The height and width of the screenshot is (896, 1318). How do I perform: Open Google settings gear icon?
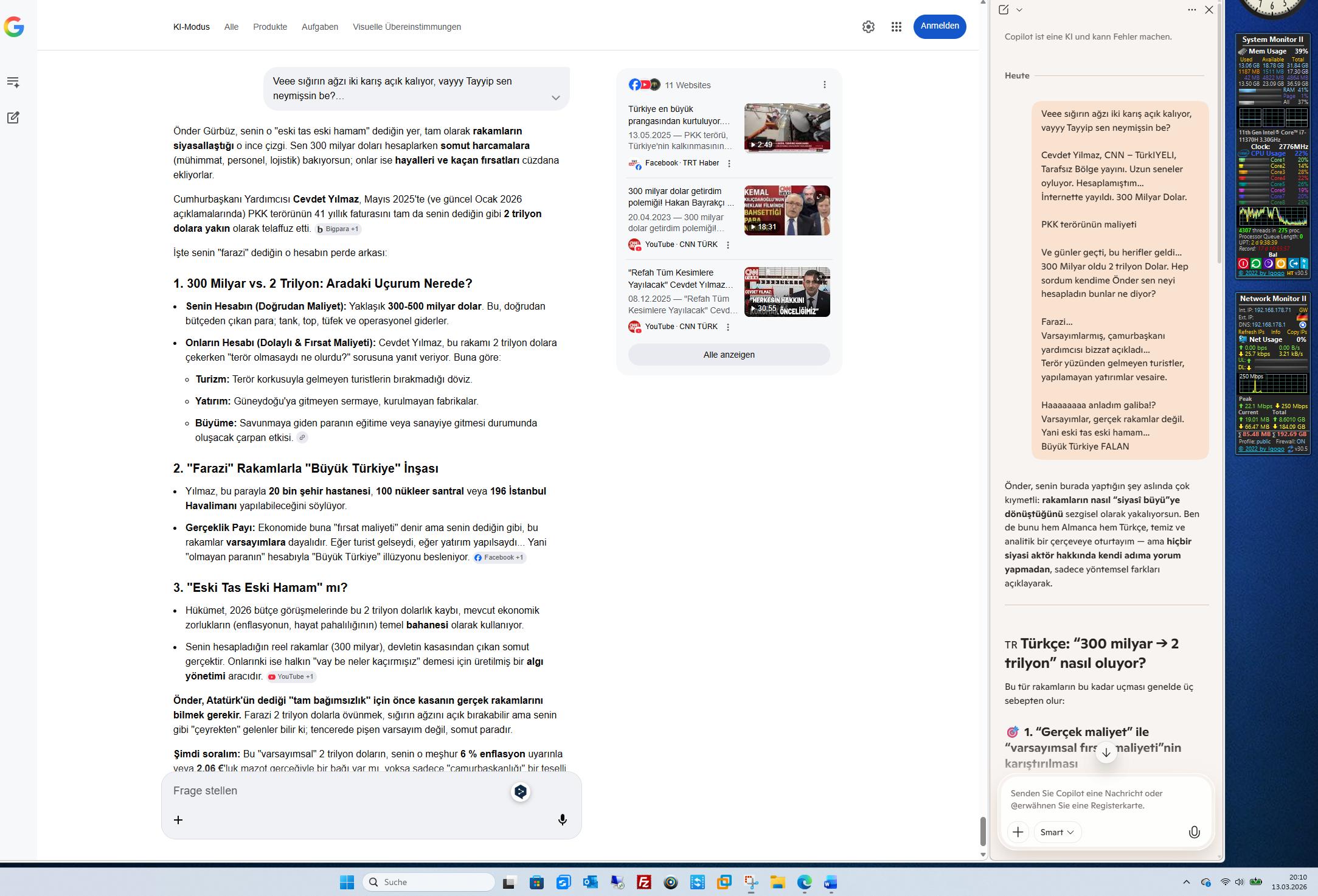868,27
